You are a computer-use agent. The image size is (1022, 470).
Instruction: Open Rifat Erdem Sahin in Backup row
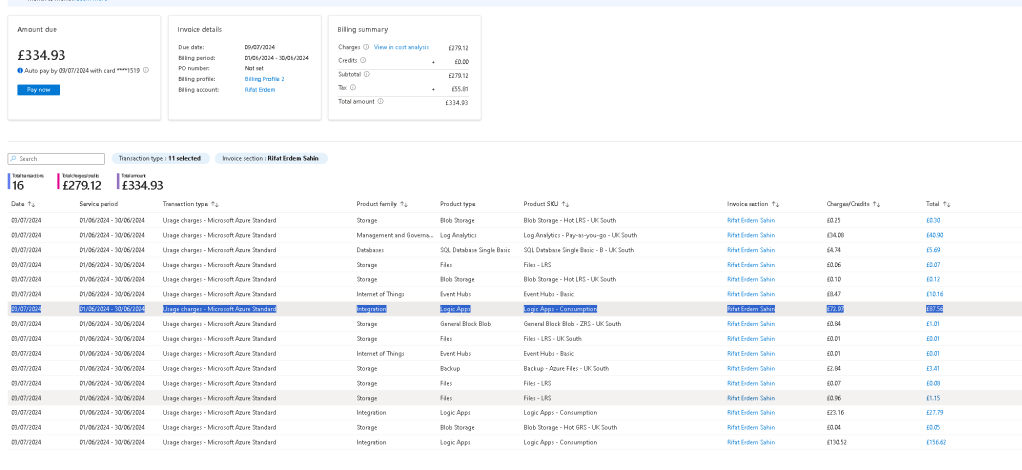751,368
